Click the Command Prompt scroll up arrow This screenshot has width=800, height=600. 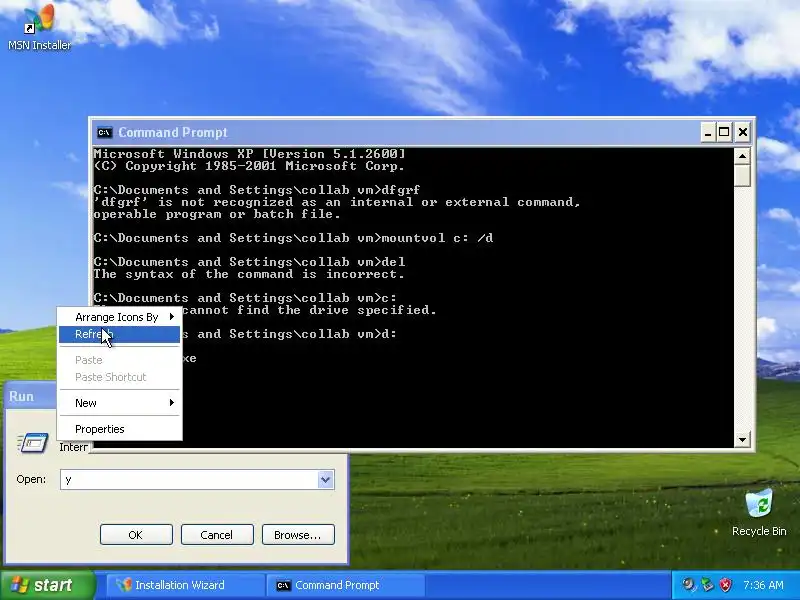click(742, 156)
